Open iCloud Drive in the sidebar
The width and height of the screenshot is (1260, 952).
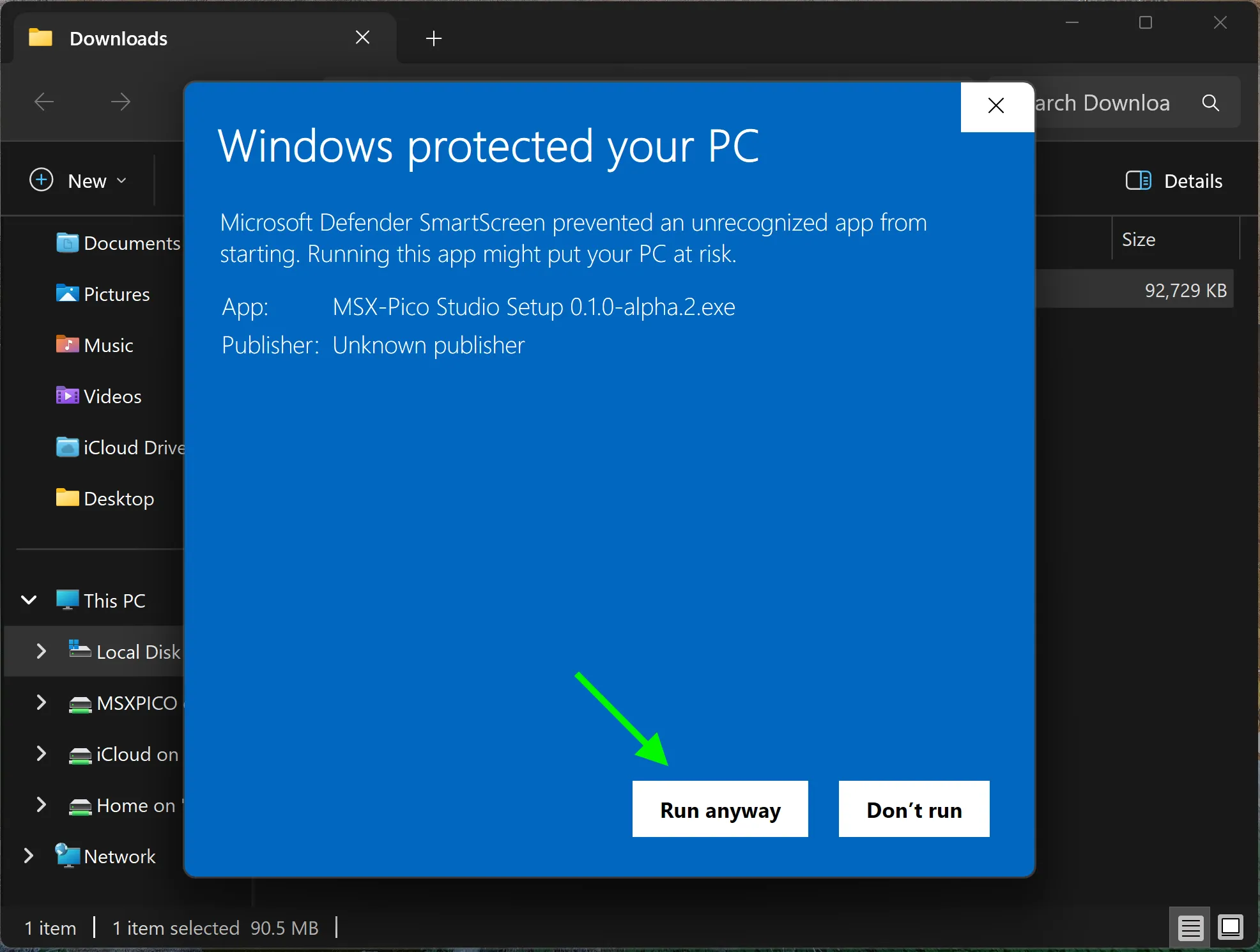coord(119,448)
